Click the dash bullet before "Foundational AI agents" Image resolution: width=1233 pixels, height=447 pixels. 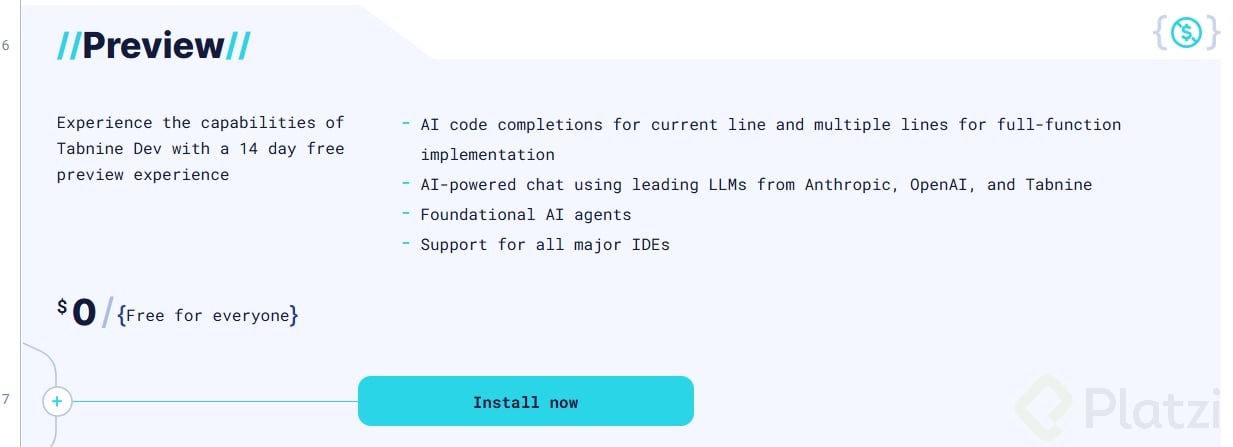[406, 214]
